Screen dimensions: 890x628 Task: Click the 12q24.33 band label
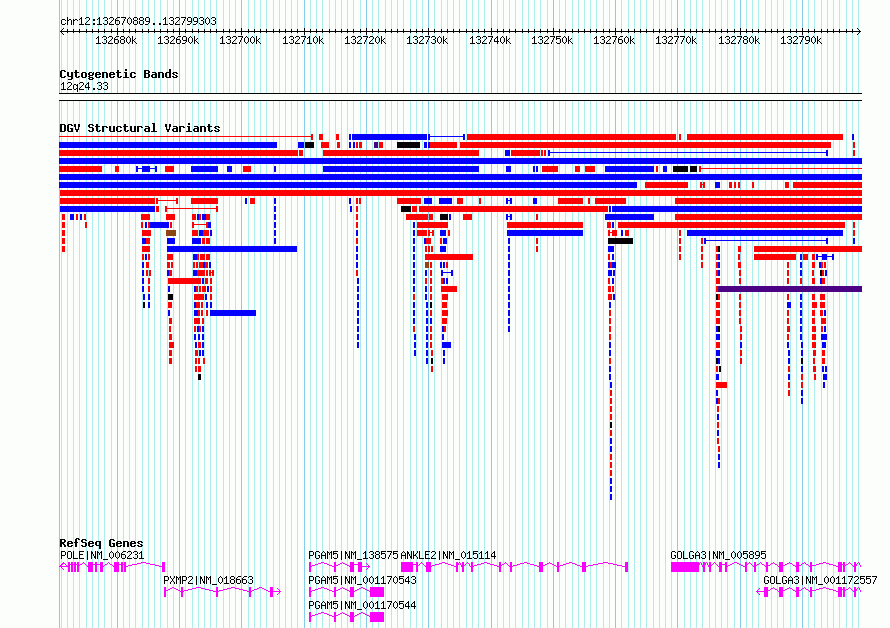point(84,86)
